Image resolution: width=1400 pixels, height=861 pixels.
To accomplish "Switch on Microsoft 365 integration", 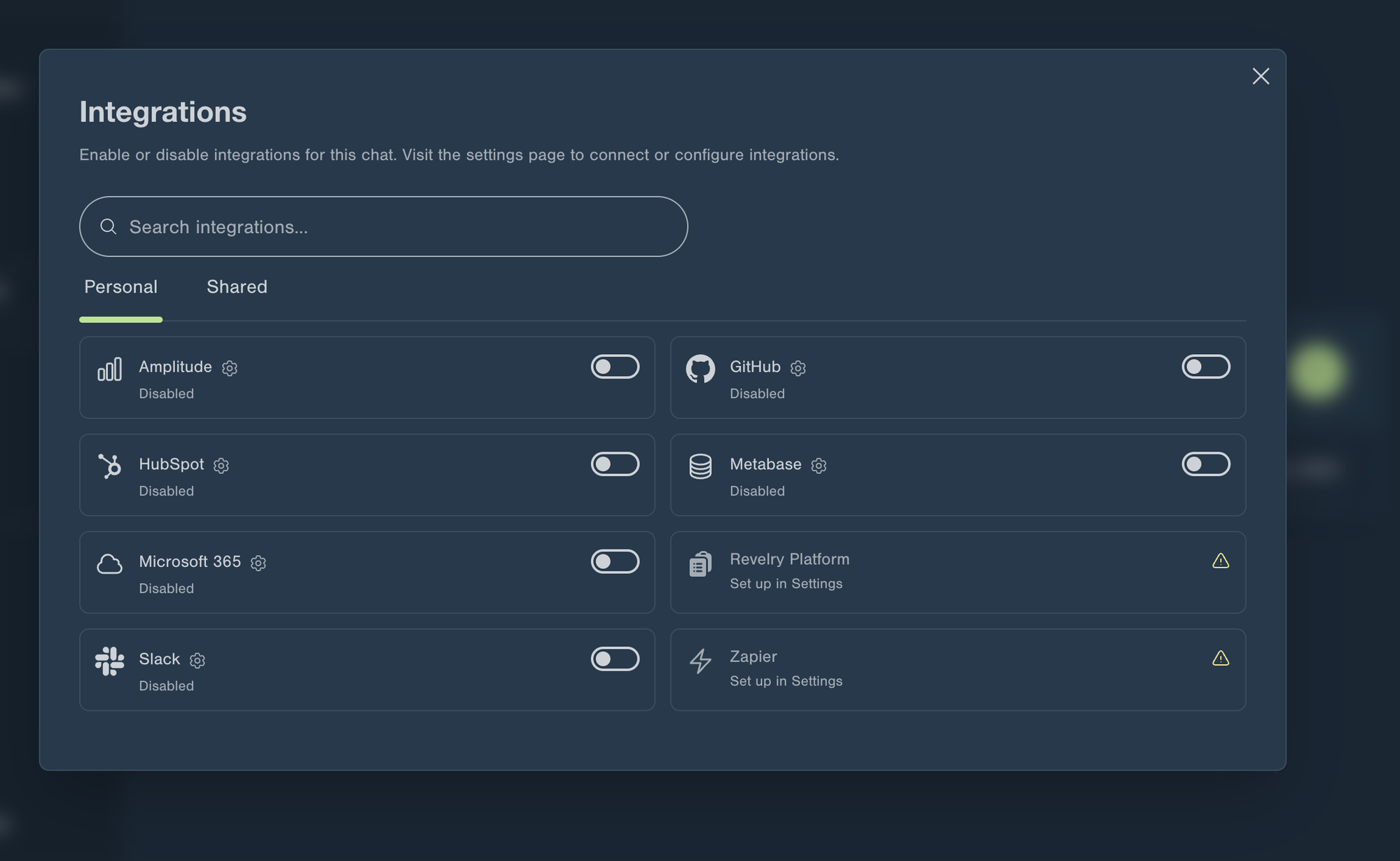I will pyautogui.click(x=615, y=561).
